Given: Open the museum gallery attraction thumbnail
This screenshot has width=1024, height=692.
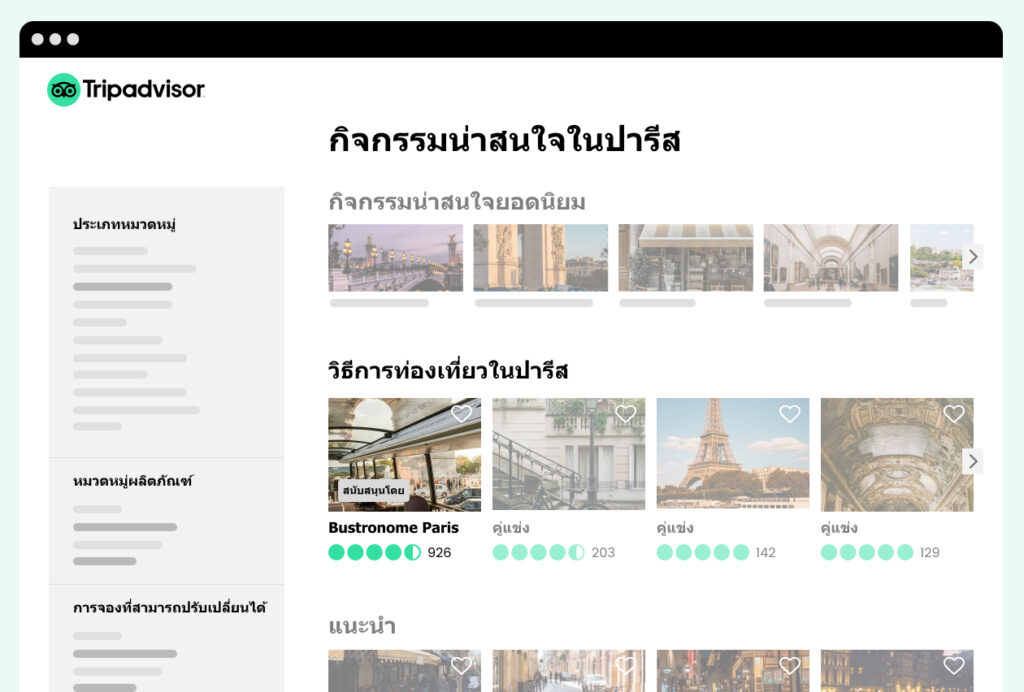Looking at the screenshot, I should 831,258.
